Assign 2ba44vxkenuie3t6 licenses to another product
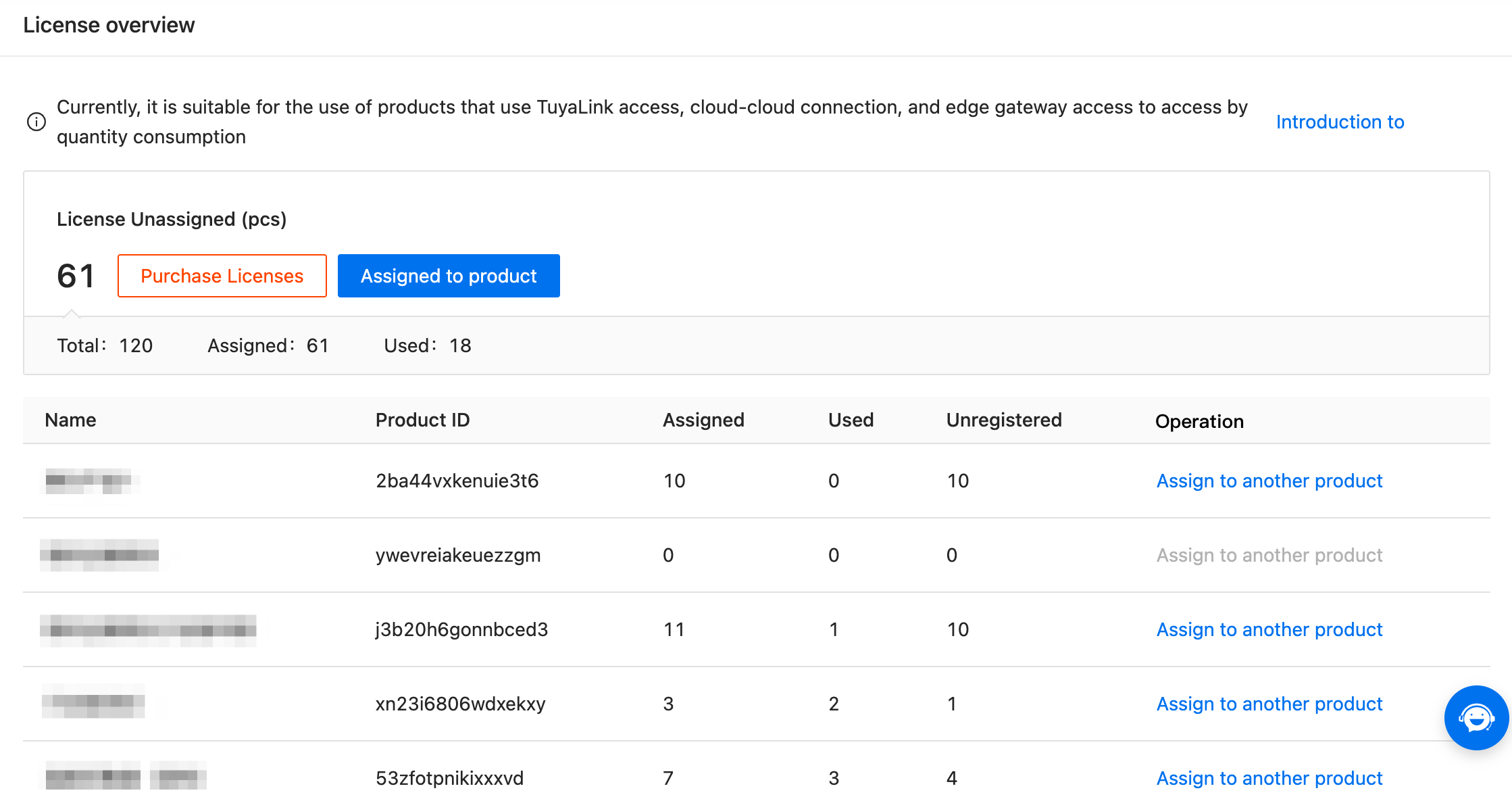The image size is (1512, 799). [1269, 481]
